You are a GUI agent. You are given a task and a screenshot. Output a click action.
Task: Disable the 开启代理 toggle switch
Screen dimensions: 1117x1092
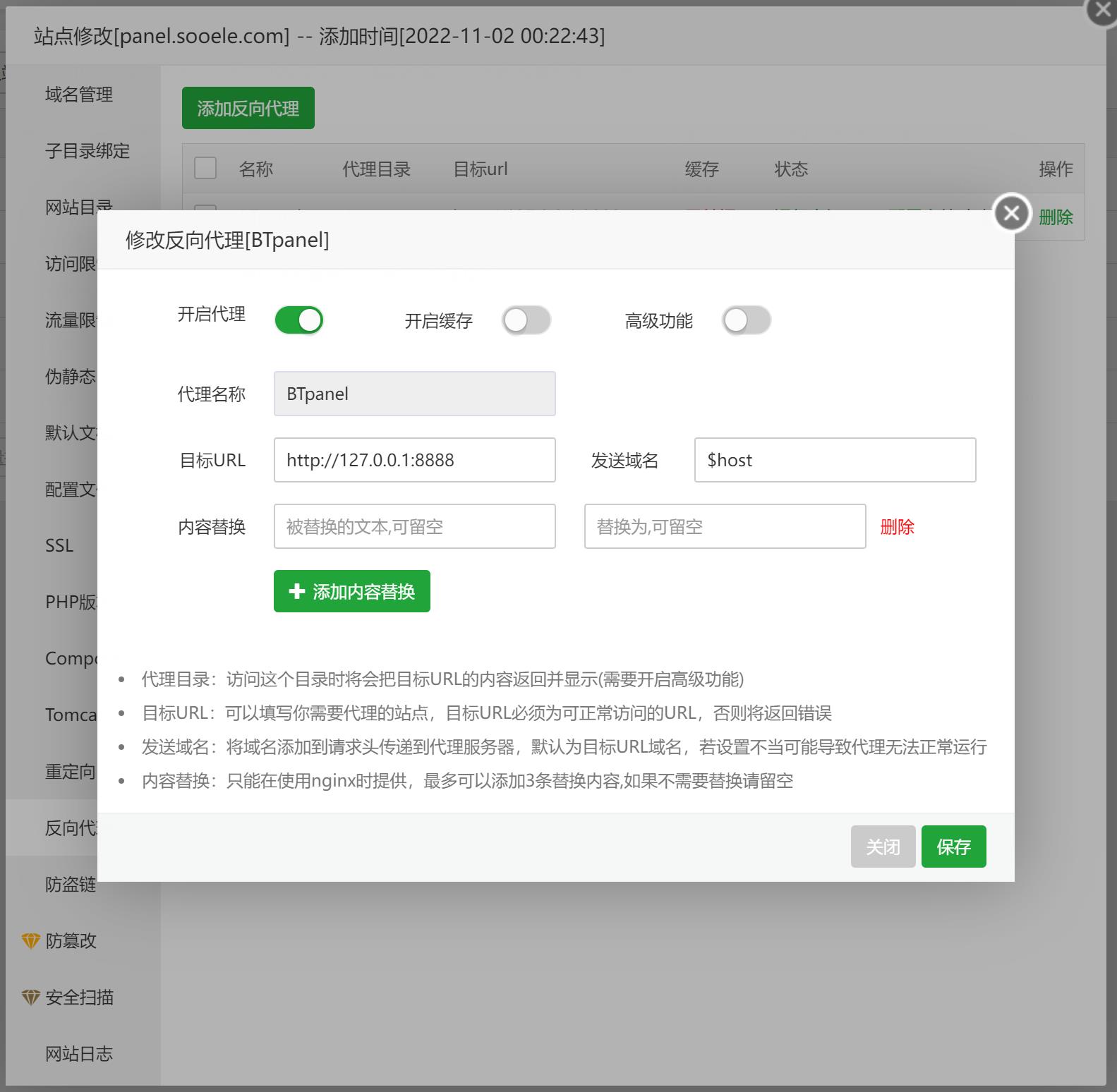(x=299, y=320)
